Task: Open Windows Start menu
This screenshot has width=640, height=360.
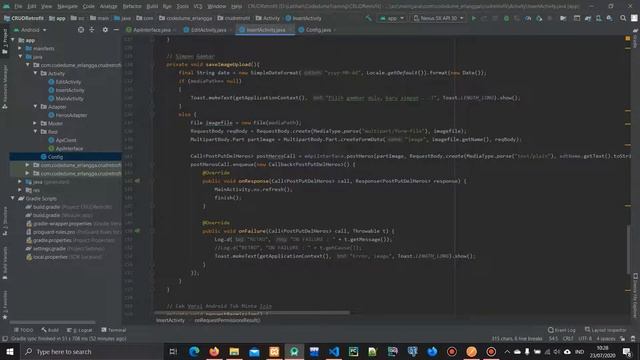Action: pos(10,351)
